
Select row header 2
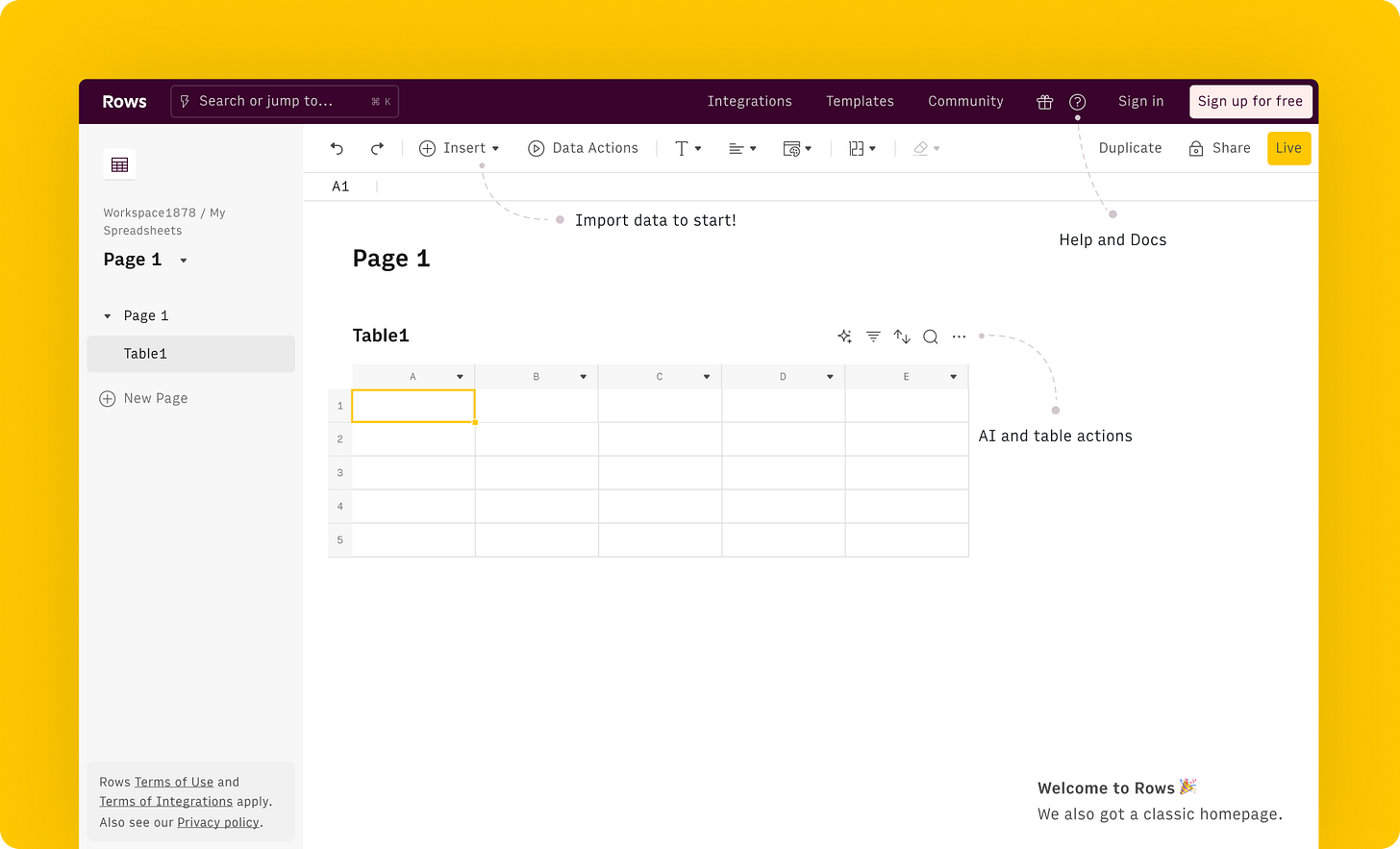tap(340, 439)
